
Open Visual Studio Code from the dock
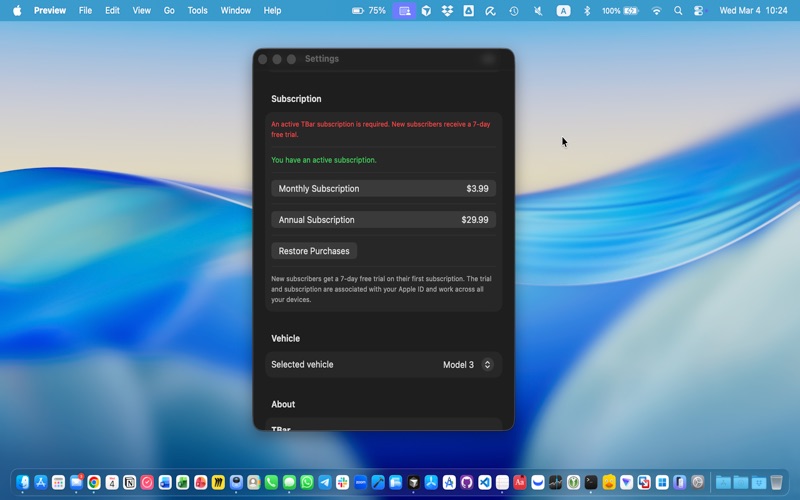click(485, 482)
